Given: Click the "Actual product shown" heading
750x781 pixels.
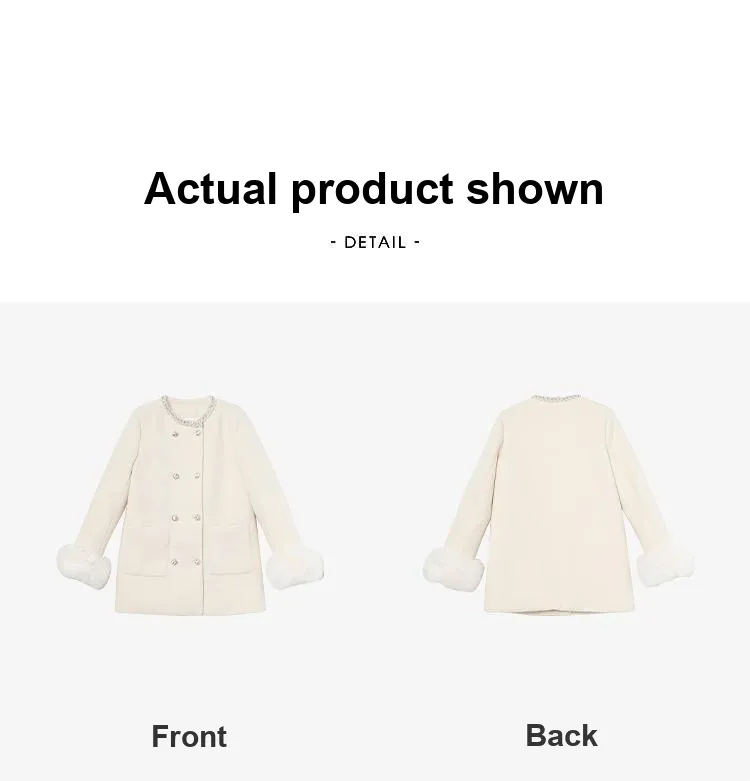Looking at the screenshot, I should click(374, 189).
